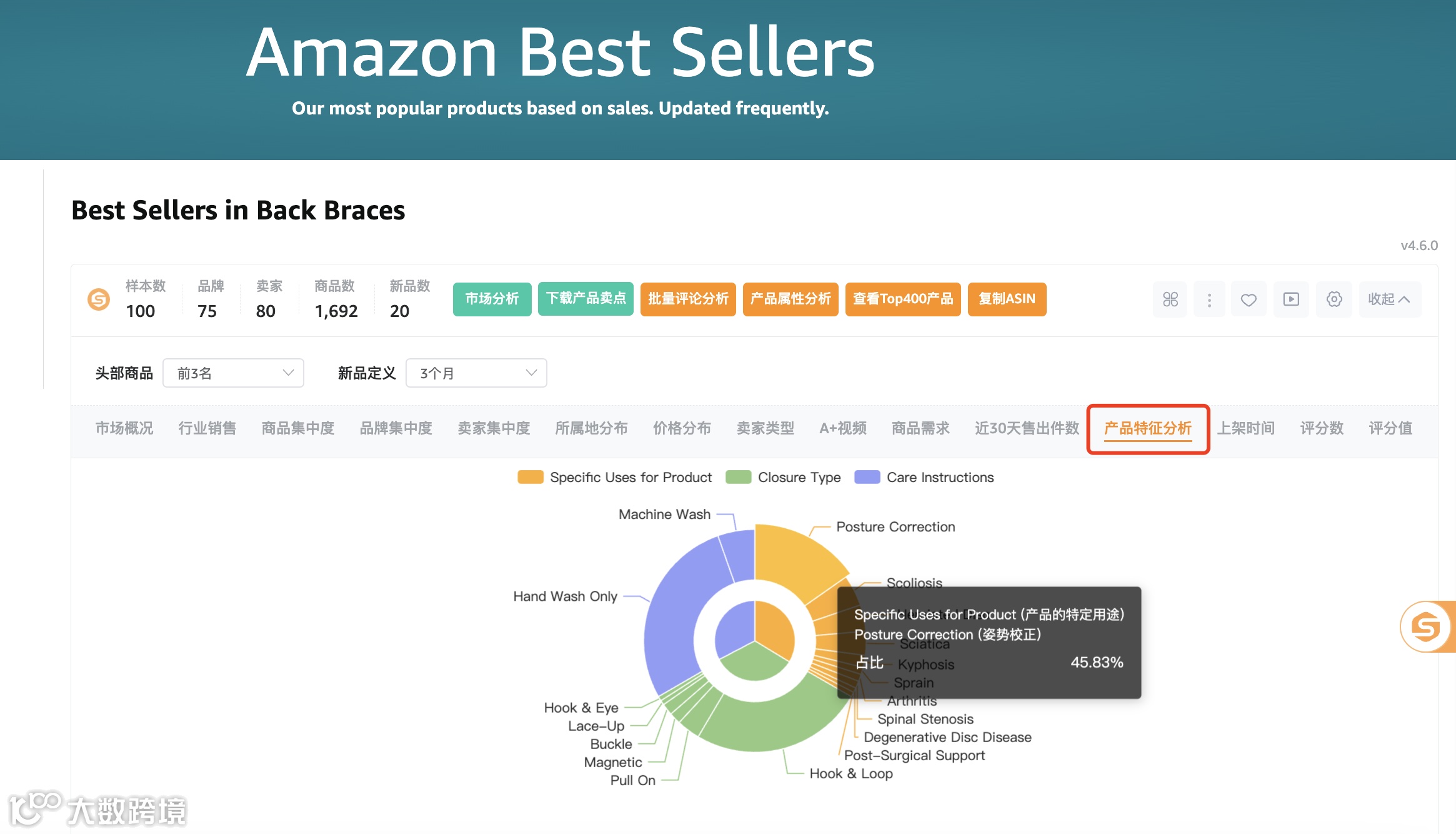
Task: Toggle Closure Type legend series
Action: 783,478
